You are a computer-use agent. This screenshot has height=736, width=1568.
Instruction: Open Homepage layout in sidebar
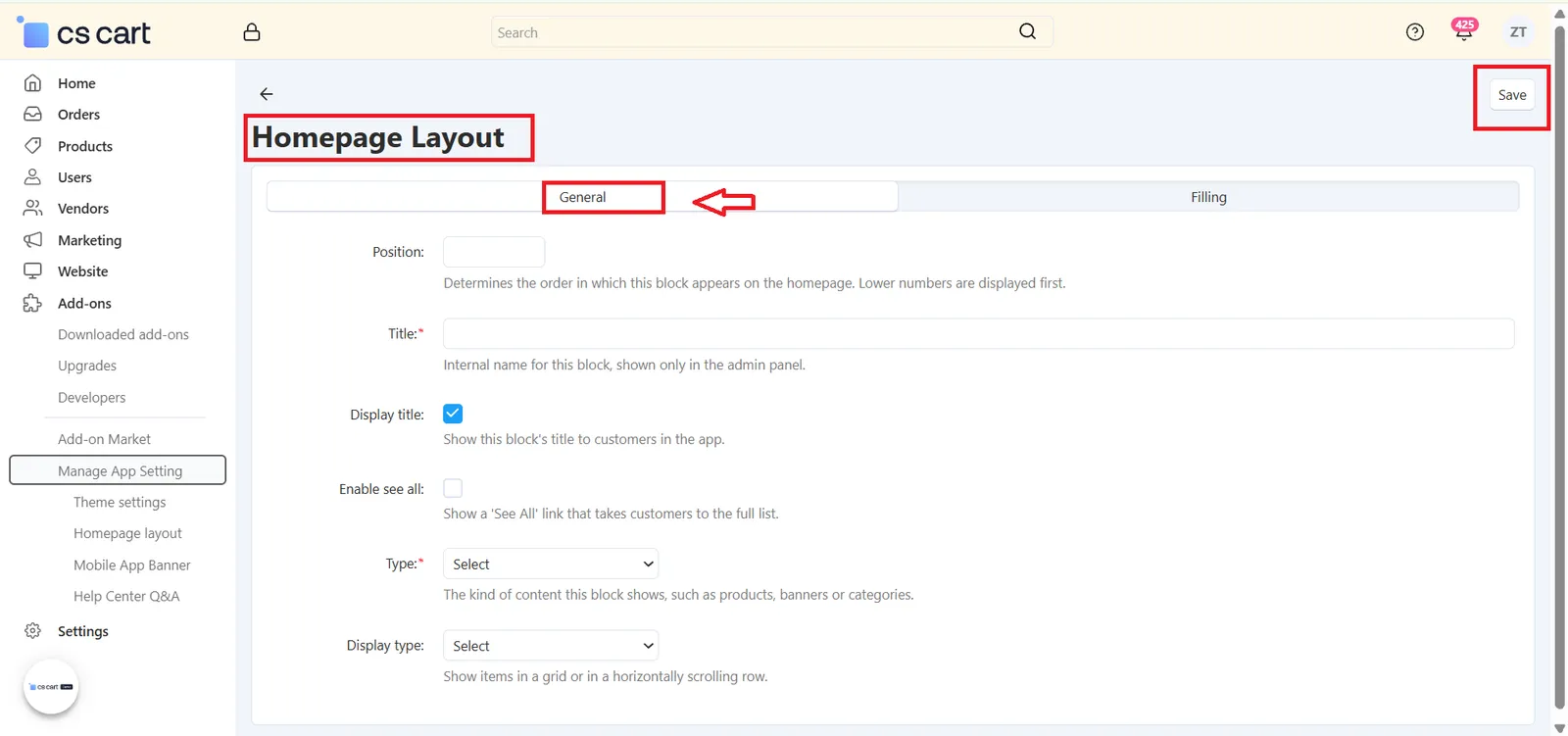127,533
